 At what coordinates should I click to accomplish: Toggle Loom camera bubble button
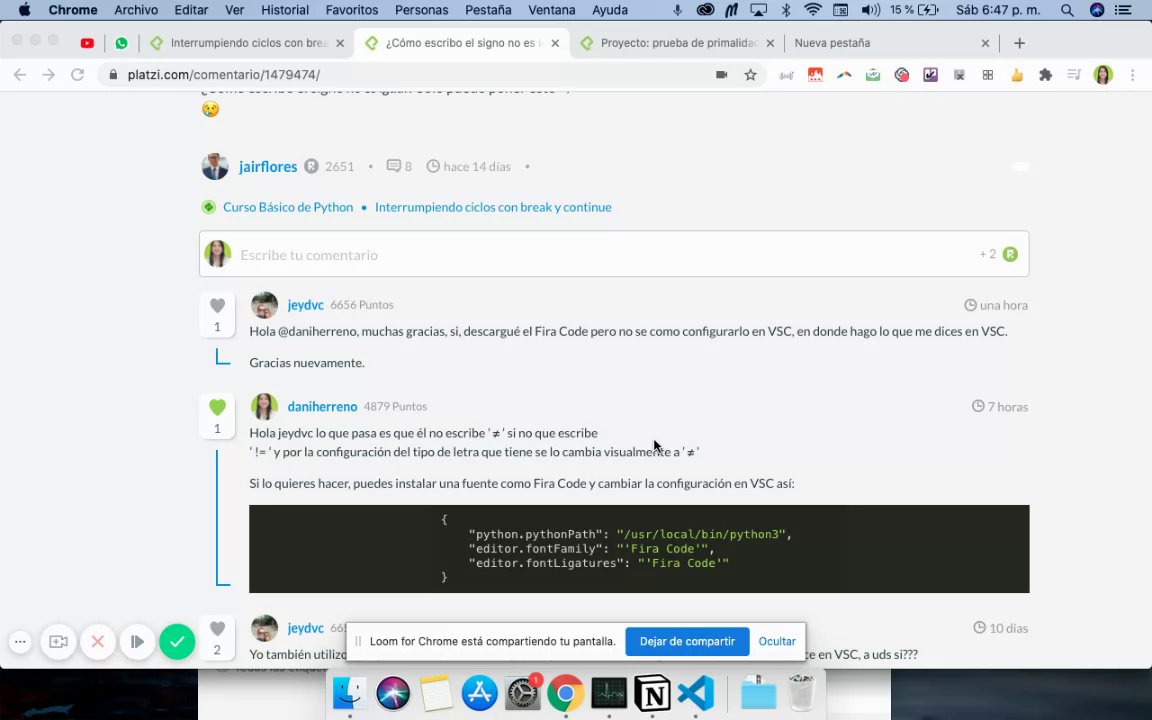58,642
